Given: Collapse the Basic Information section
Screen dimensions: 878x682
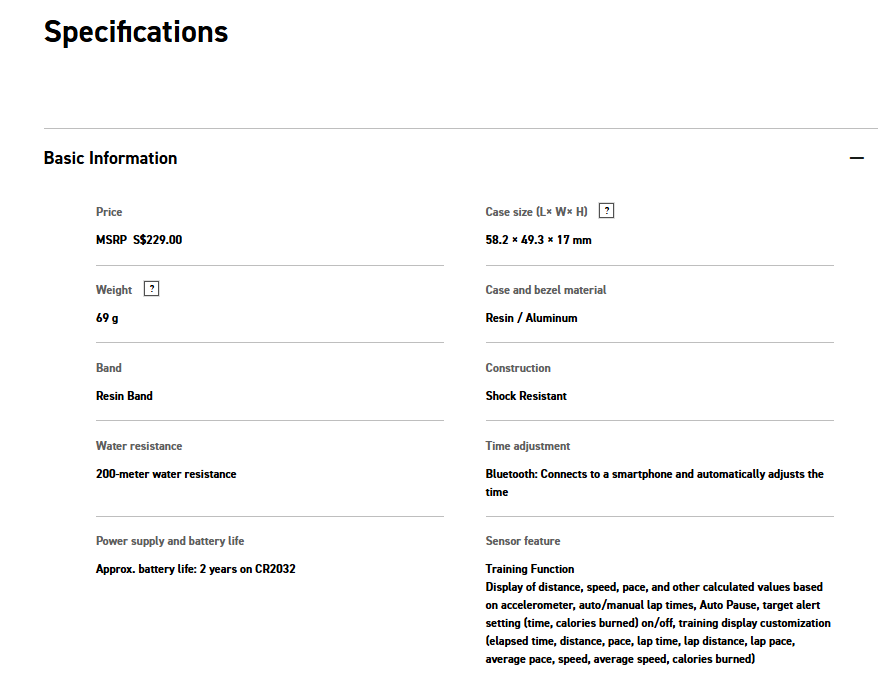Looking at the screenshot, I should pos(856,158).
